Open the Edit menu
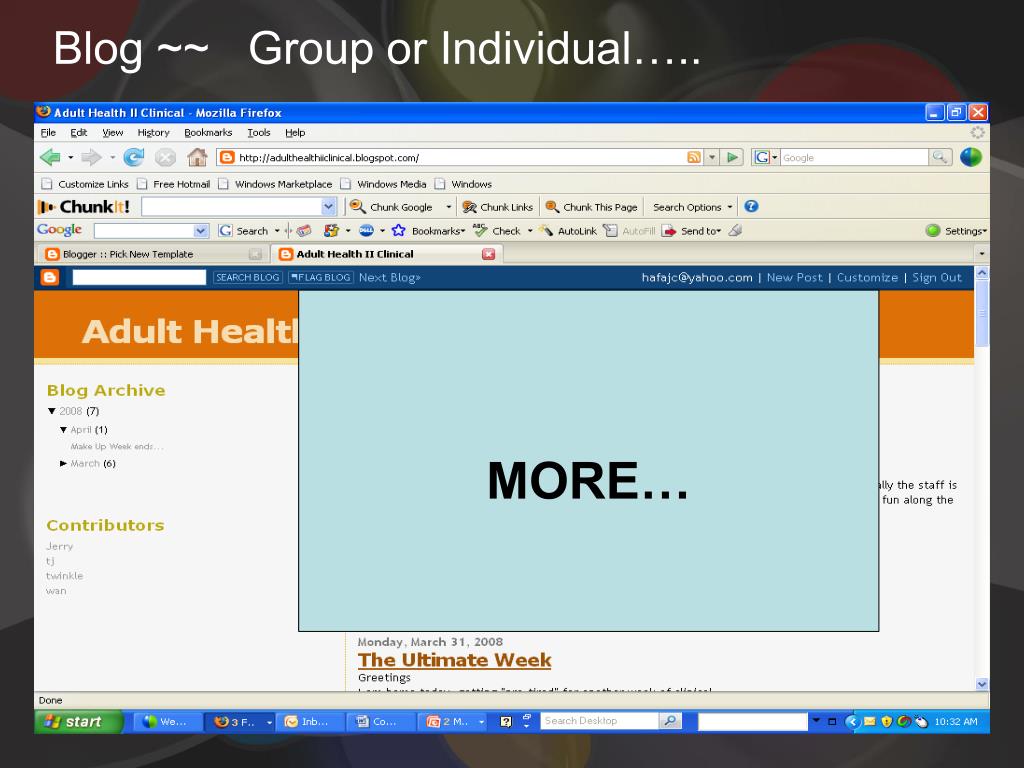 tap(78, 133)
